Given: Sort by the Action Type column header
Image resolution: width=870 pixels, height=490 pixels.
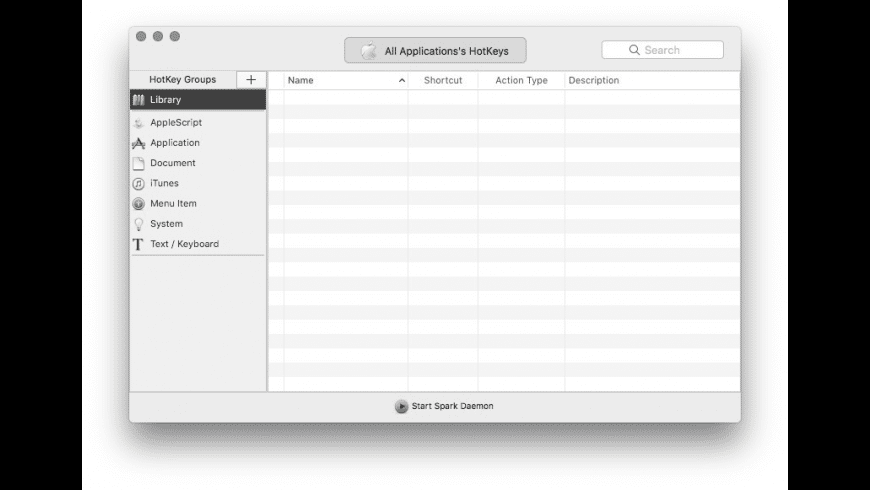Looking at the screenshot, I should [522, 80].
